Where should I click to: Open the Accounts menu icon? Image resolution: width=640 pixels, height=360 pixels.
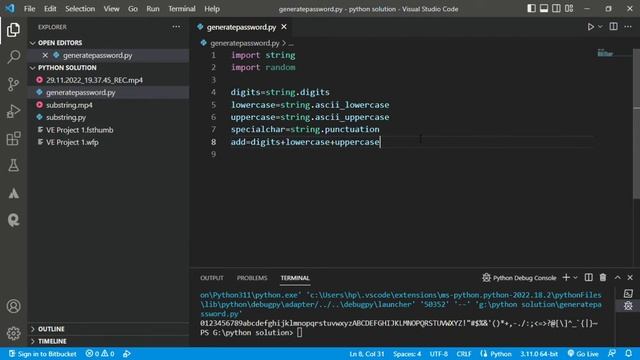13,306
